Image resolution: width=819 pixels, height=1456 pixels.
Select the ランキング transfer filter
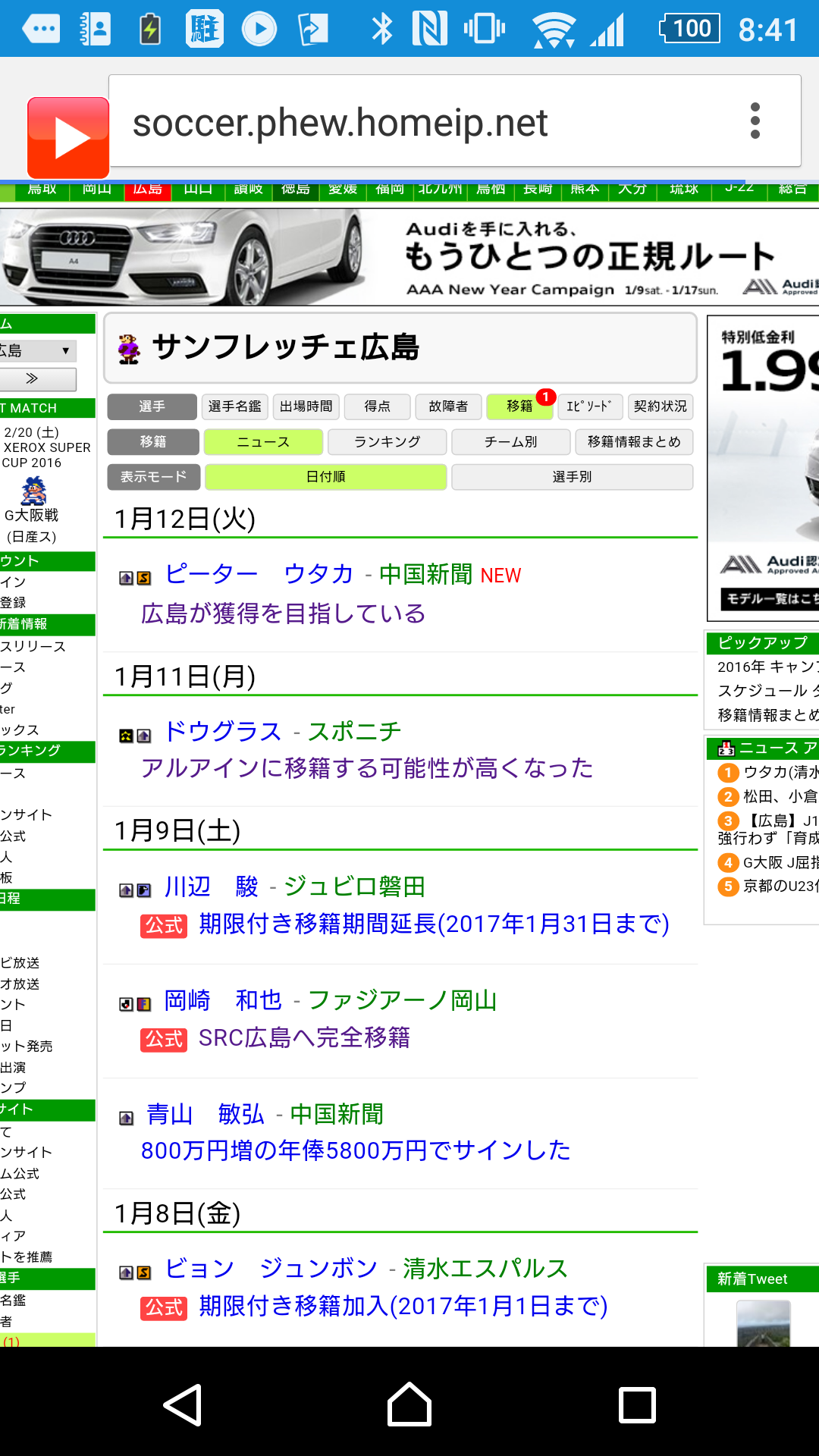point(387,442)
